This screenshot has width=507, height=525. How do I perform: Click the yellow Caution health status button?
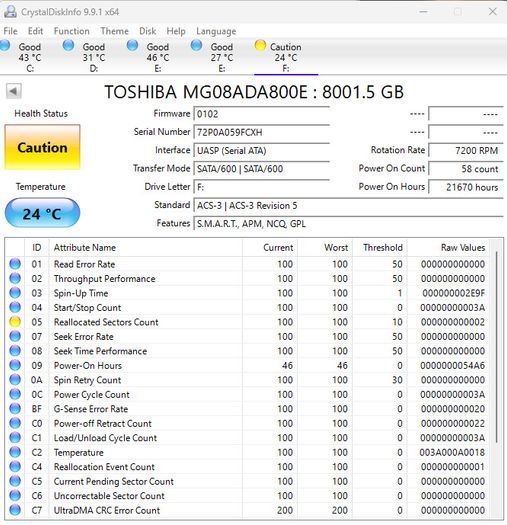tap(42, 147)
